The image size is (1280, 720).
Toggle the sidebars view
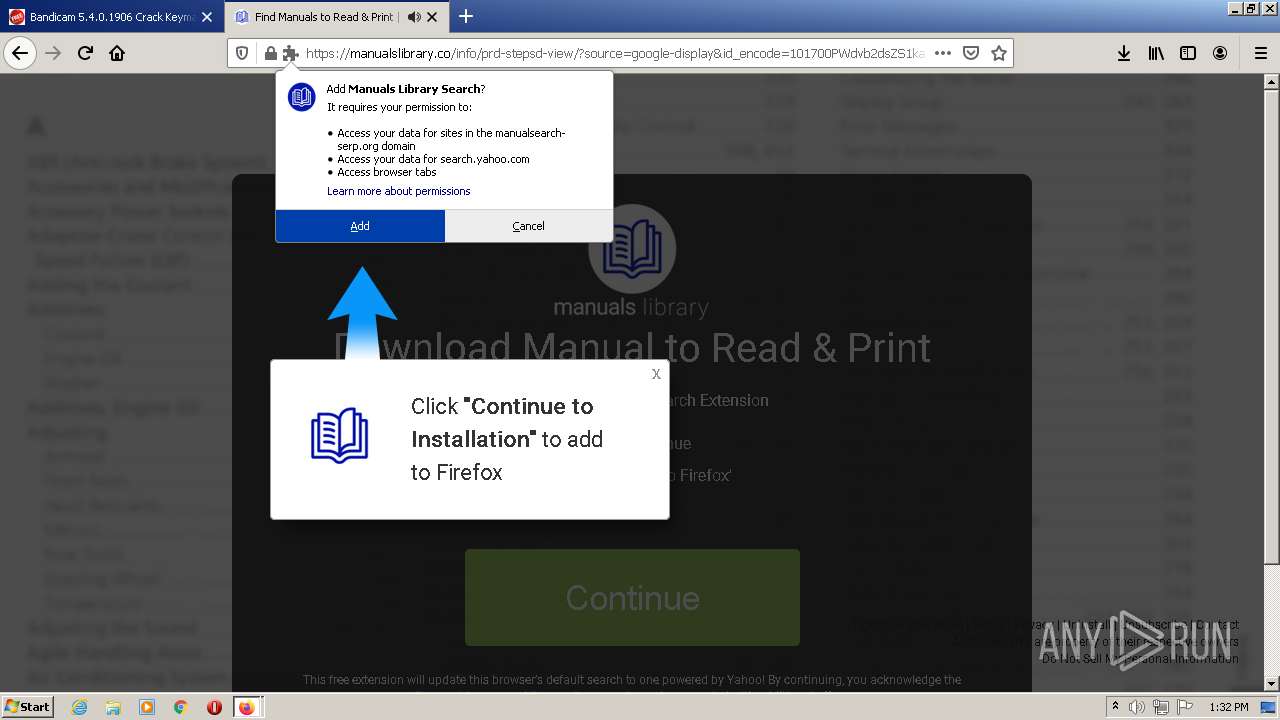coord(1188,53)
